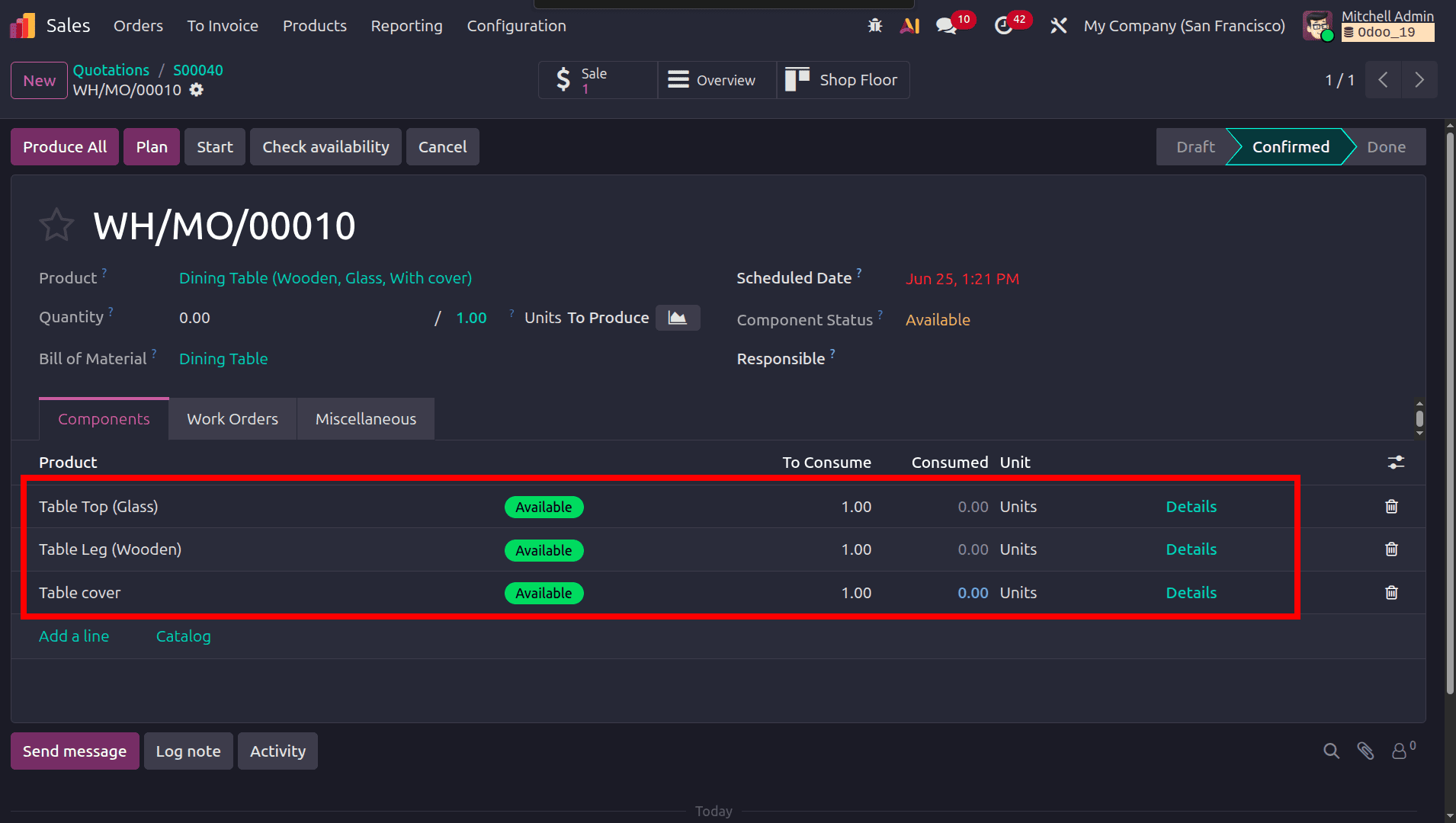The height and width of the screenshot is (823, 1456).
Task: Open the Reporting menu
Action: click(406, 26)
